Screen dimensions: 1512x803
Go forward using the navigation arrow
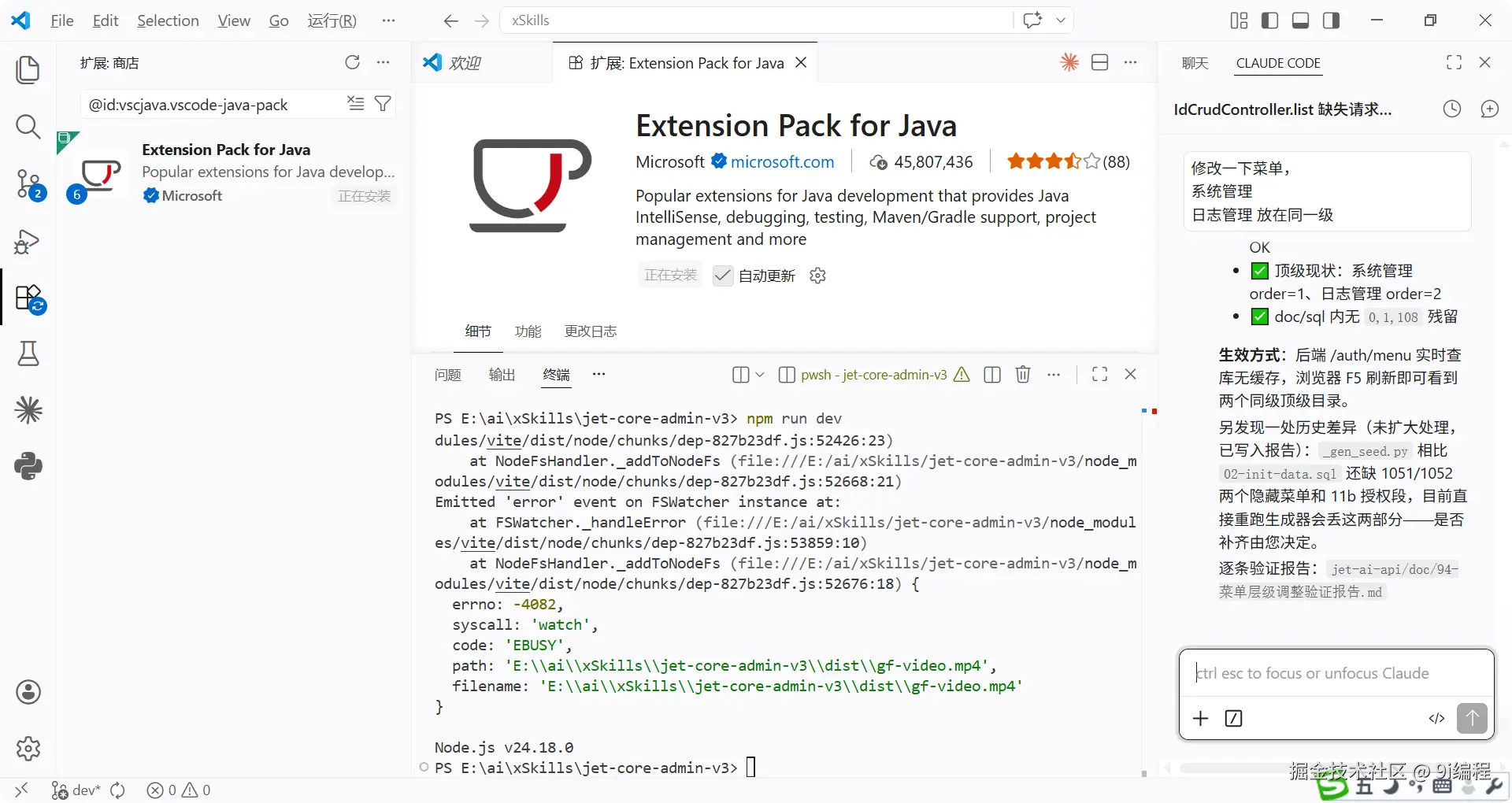pos(482,20)
